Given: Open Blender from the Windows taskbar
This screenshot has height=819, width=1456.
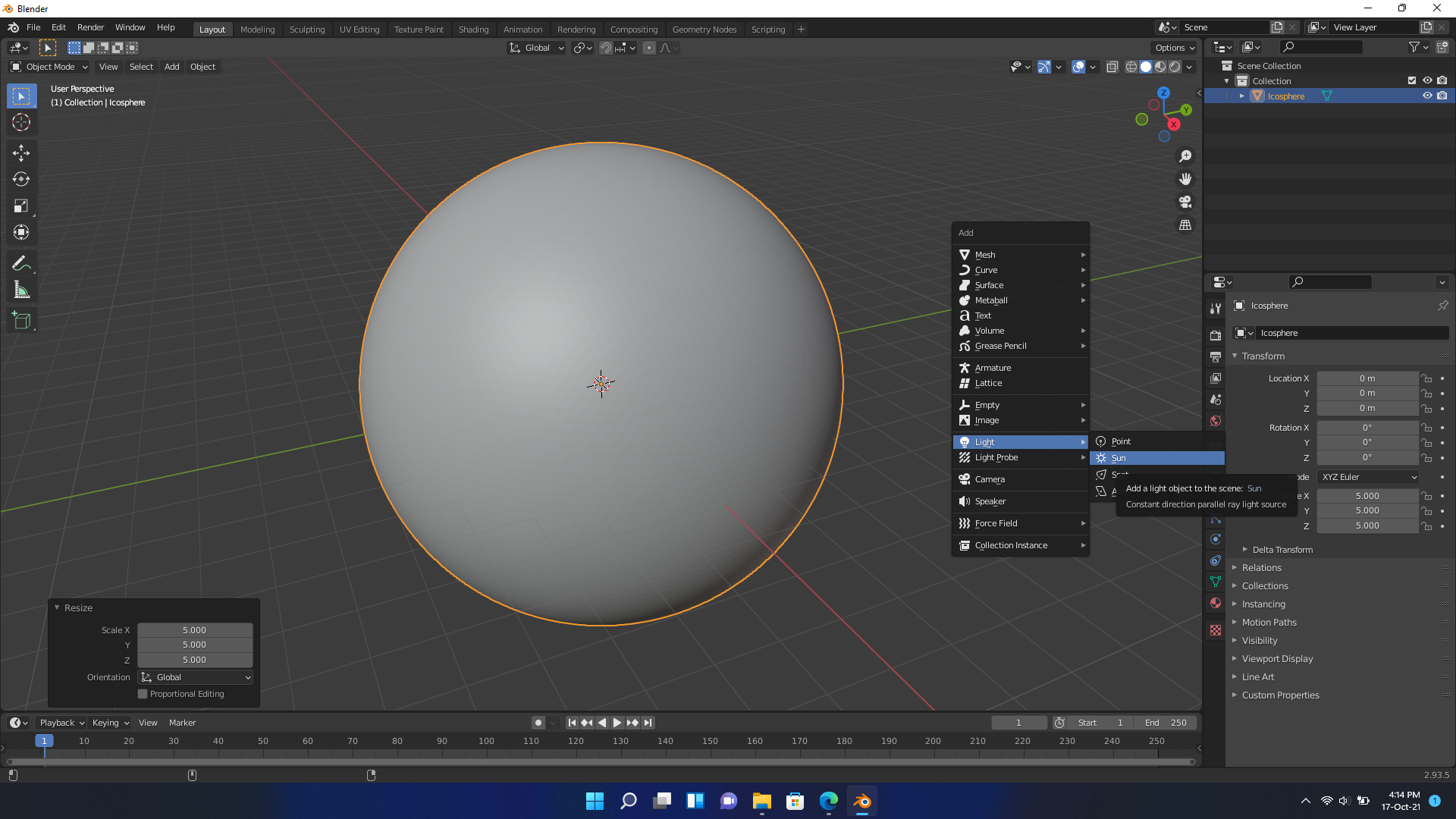Looking at the screenshot, I should pyautogui.click(x=862, y=801).
